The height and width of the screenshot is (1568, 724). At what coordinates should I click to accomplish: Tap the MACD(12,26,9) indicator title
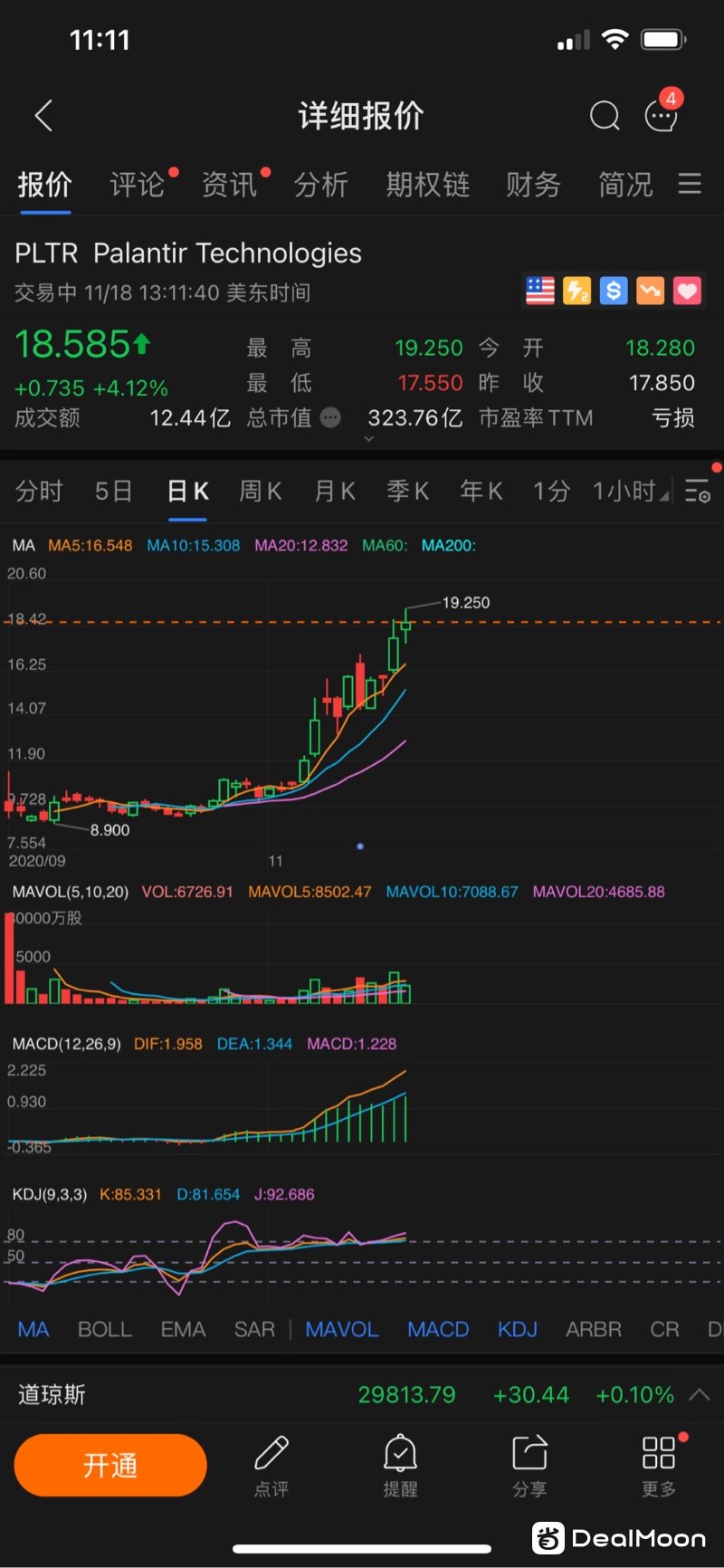click(66, 1044)
